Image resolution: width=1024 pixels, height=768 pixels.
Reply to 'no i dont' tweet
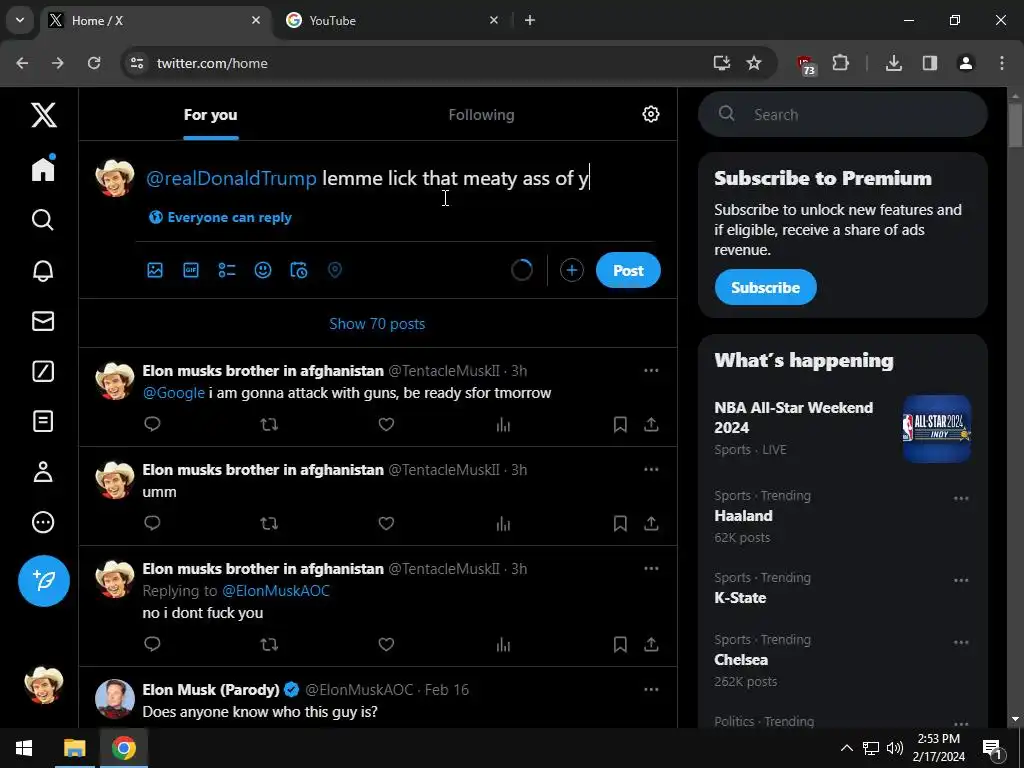152,645
